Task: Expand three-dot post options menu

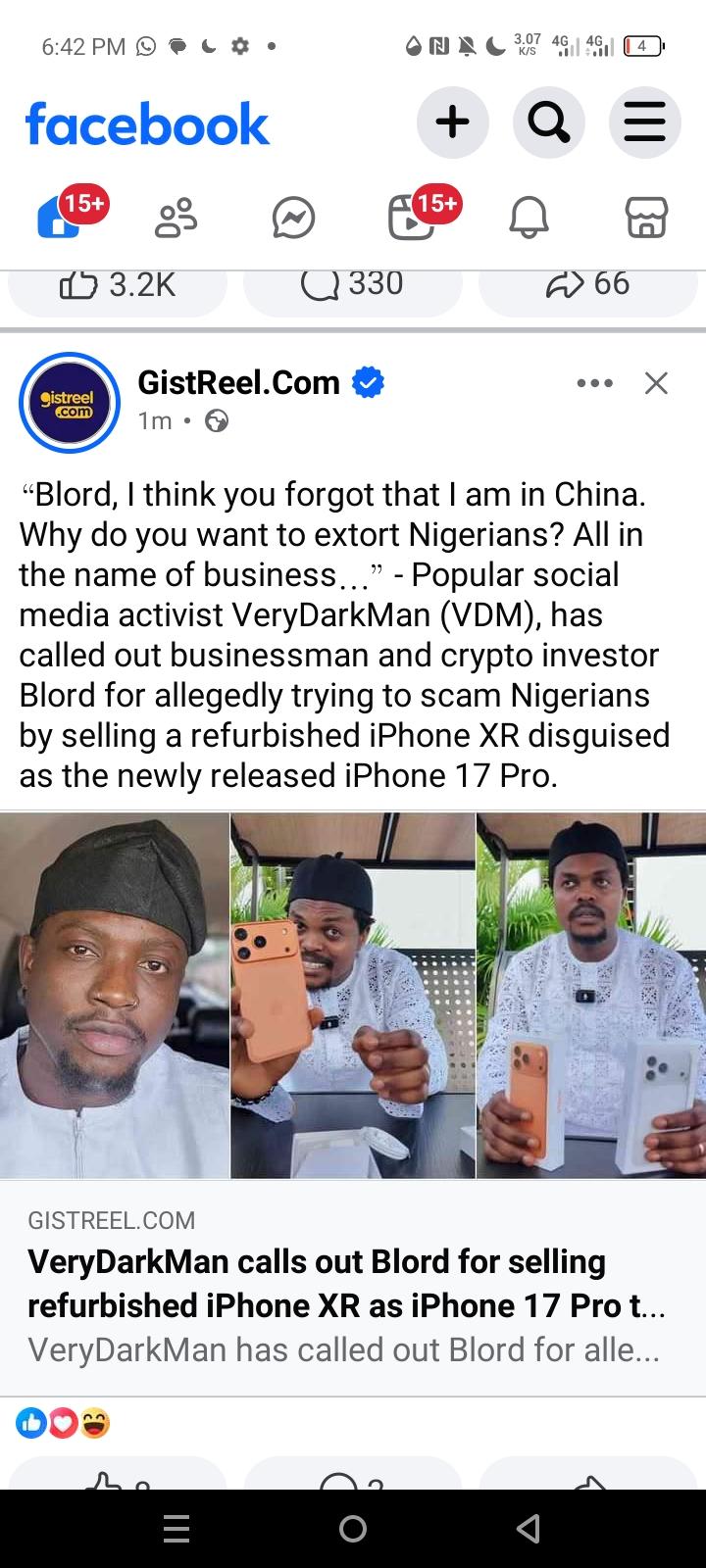Action: (595, 383)
